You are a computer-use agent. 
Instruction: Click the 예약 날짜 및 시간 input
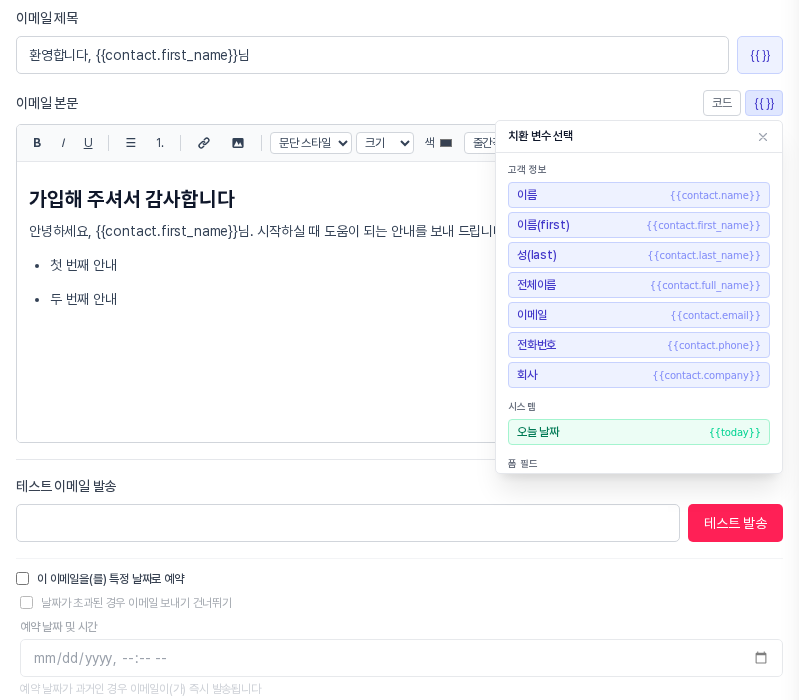(401, 658)
